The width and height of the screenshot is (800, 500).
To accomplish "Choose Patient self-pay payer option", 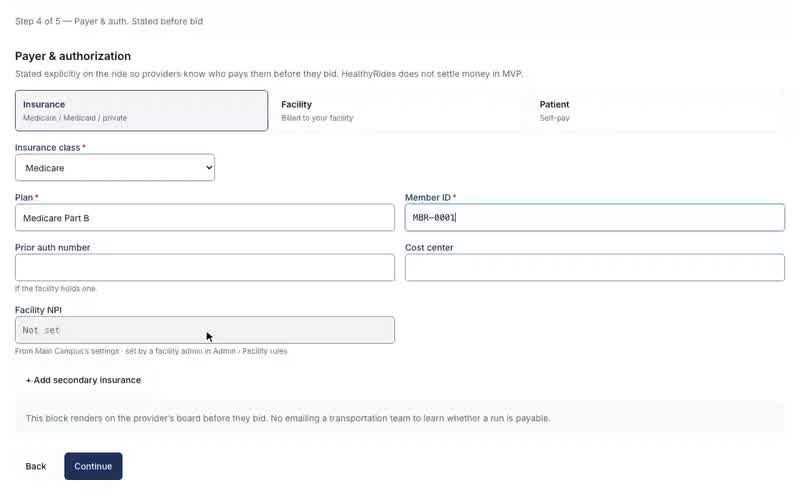I will (658, 111).
